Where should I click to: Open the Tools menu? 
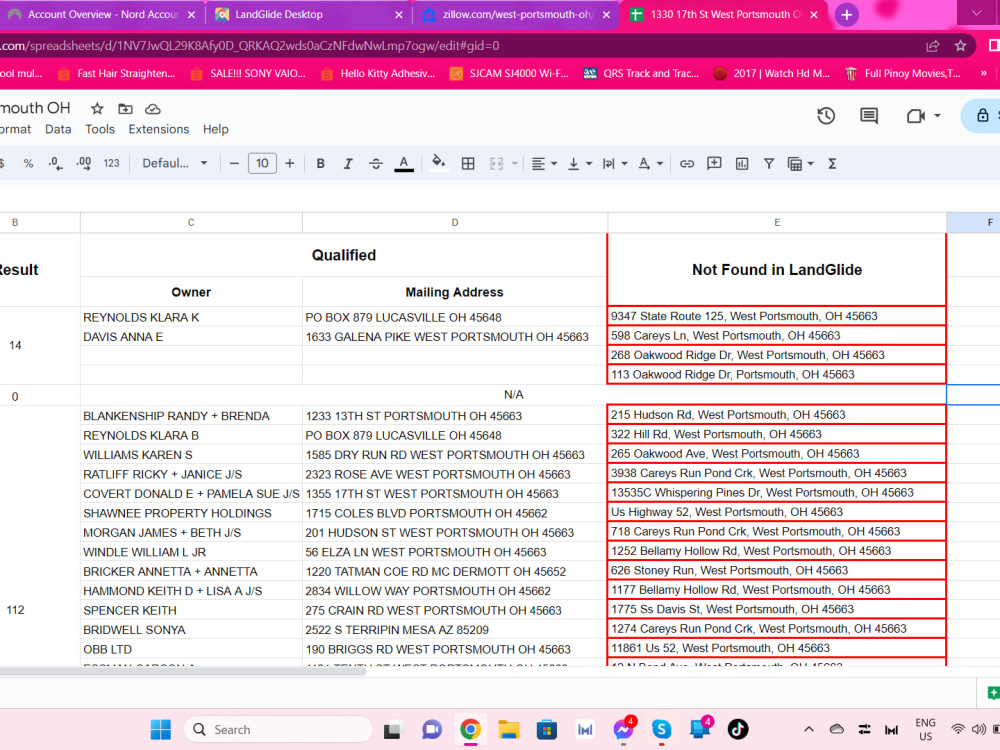click(x=100, y=129)
